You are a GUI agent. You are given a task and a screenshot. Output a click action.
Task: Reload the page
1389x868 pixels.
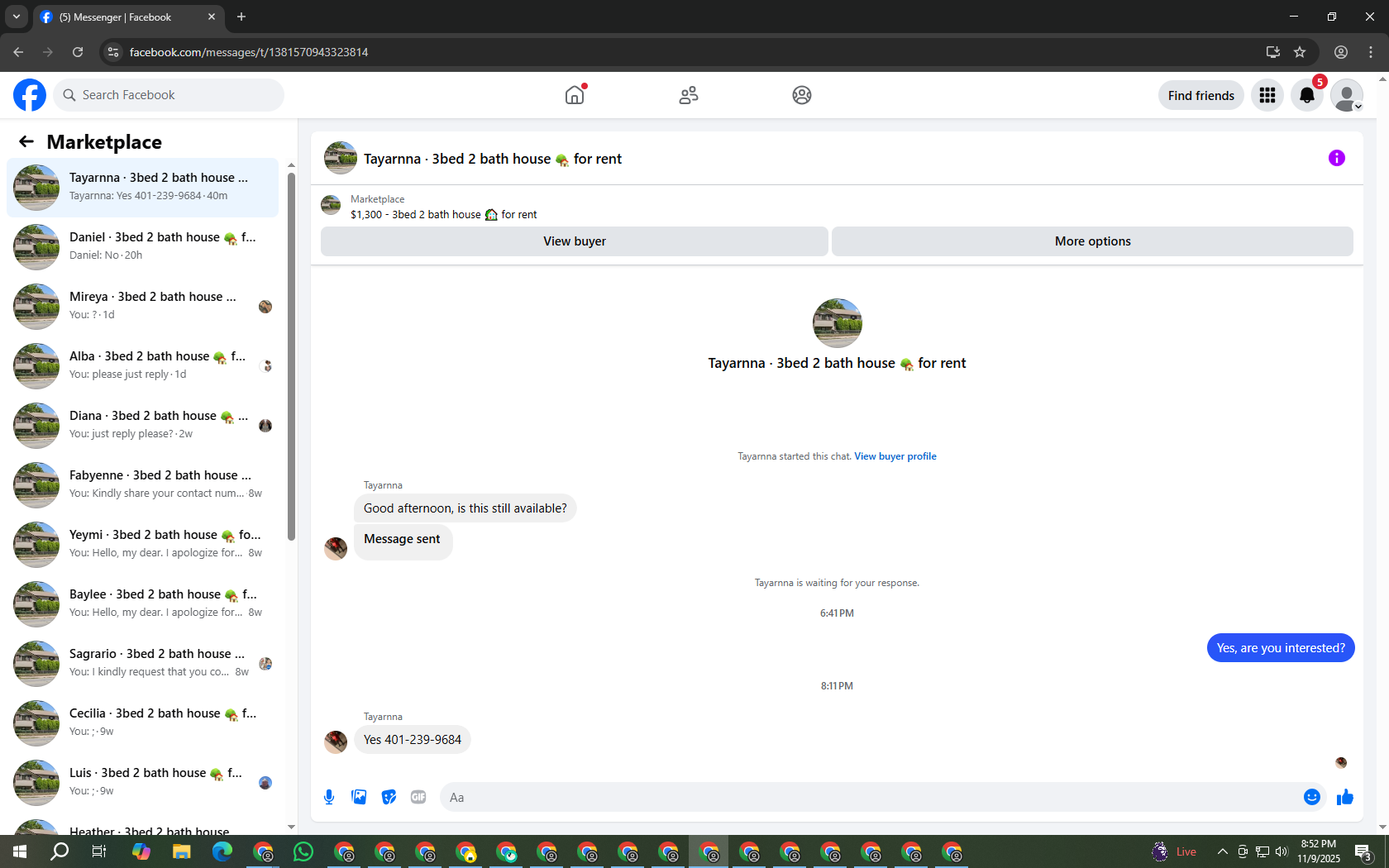[x=78, y=52]
